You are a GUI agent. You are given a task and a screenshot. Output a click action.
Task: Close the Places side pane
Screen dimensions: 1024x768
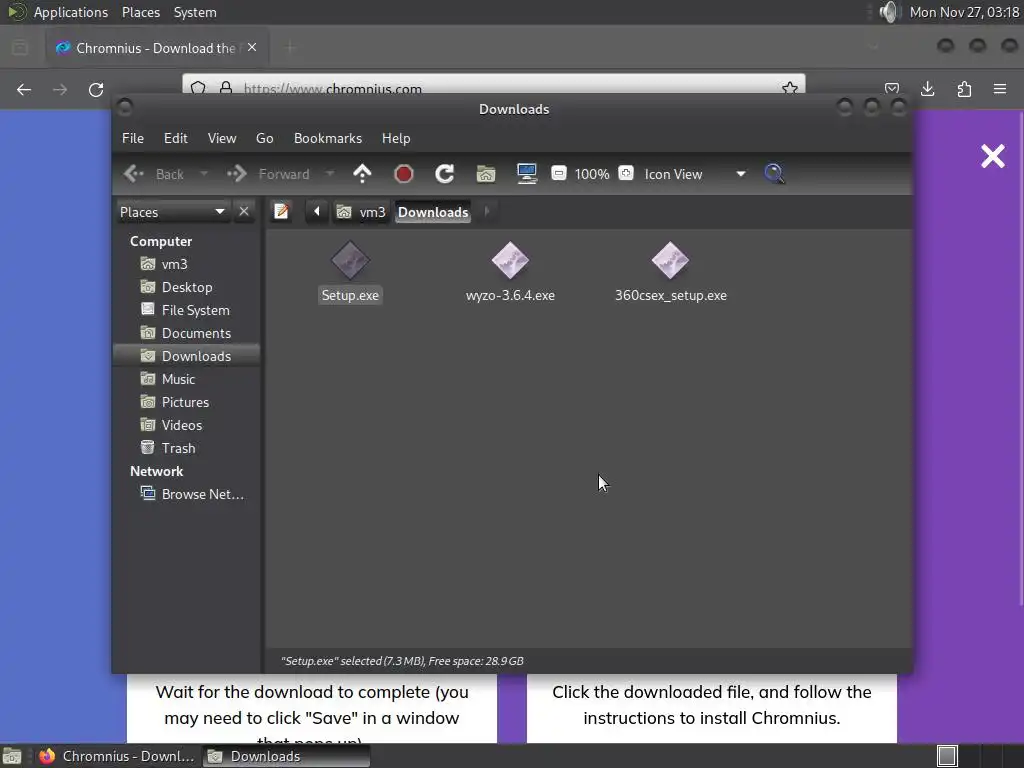(244, 212)
